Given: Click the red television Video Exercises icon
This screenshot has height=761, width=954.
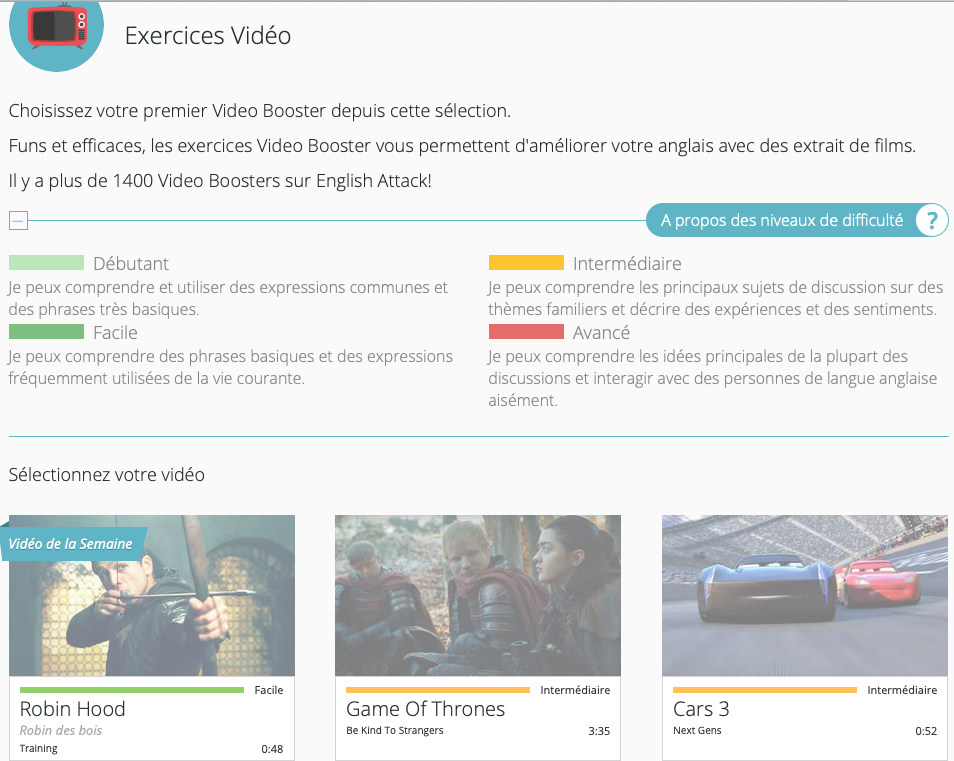Looking at the screenshot, I should tap(56, 28).
